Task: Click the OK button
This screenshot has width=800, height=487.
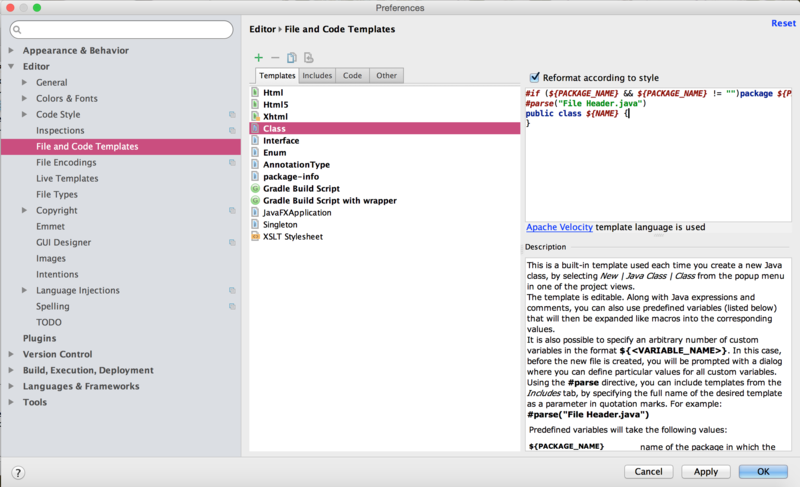Action: pos(763,472)
